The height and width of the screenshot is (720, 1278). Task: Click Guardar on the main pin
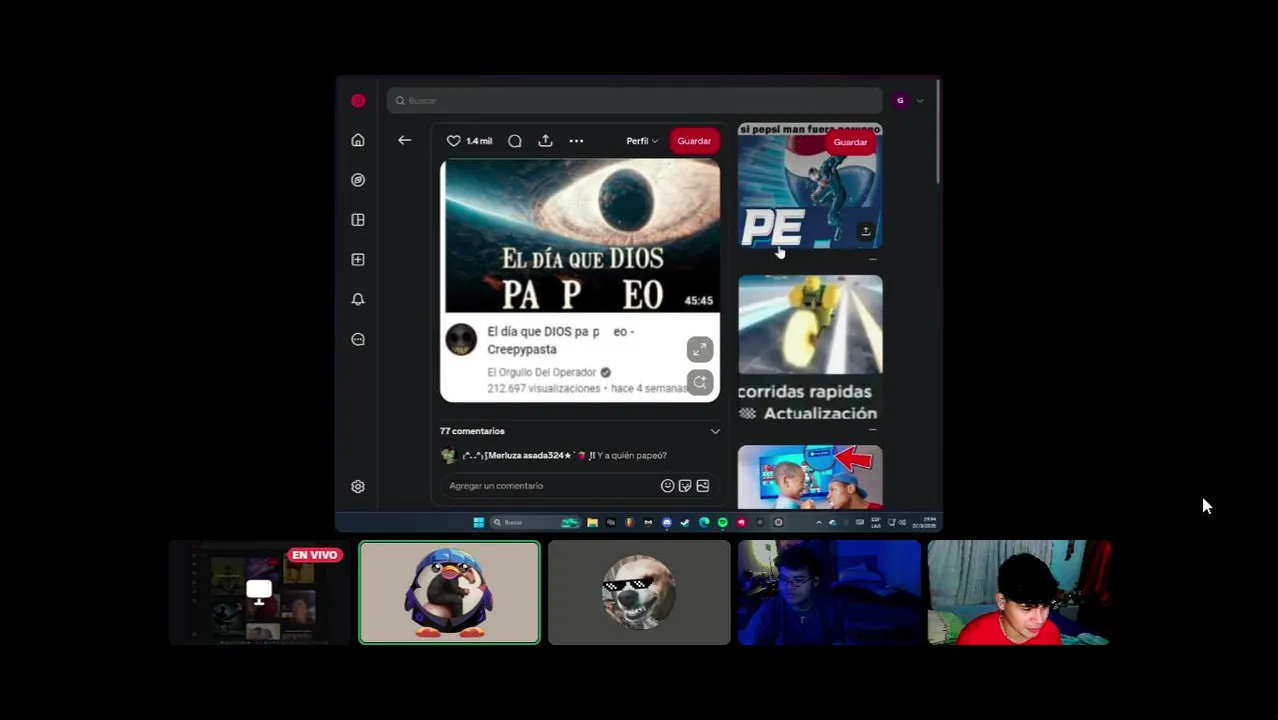[694, 141]
